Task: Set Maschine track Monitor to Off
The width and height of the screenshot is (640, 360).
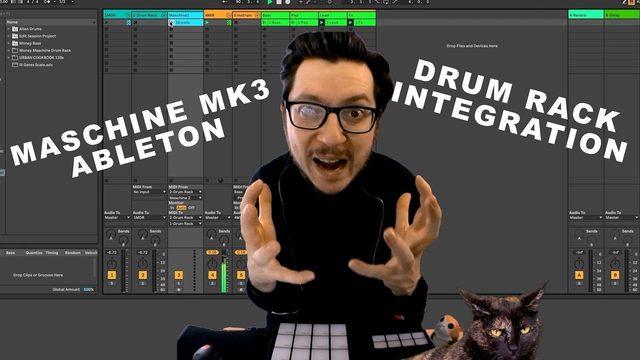Action: tap(191, 208)
